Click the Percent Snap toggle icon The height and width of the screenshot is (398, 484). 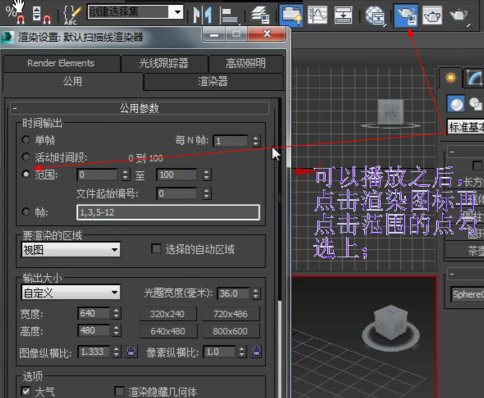[x=15, y=14]
